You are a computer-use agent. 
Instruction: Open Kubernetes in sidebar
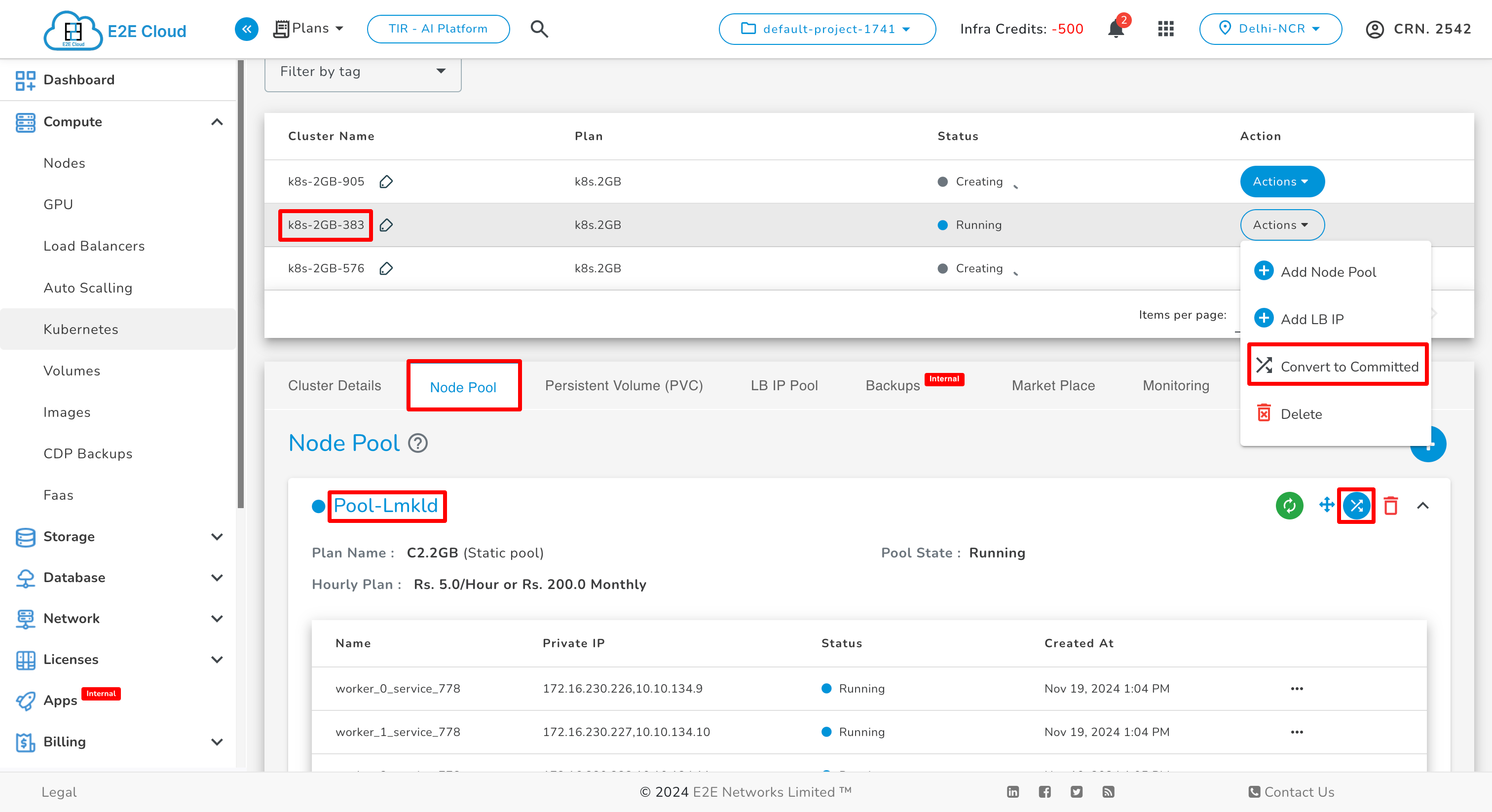click(119, 329)
